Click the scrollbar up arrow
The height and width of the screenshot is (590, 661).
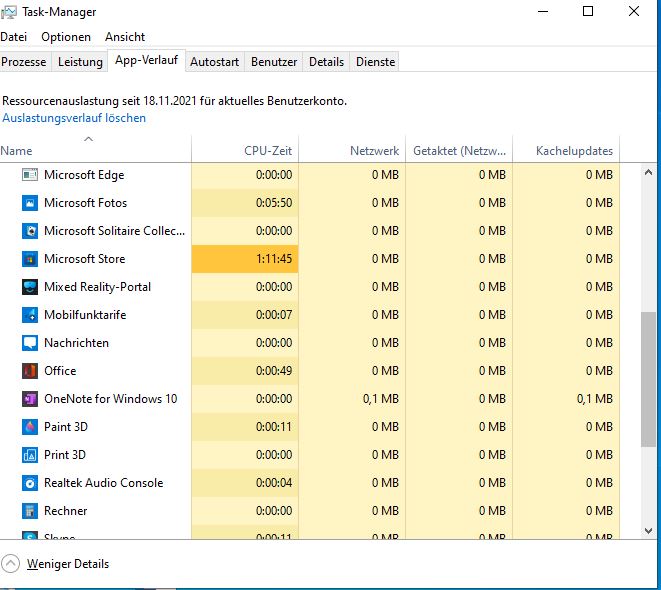tap(648, 172)
